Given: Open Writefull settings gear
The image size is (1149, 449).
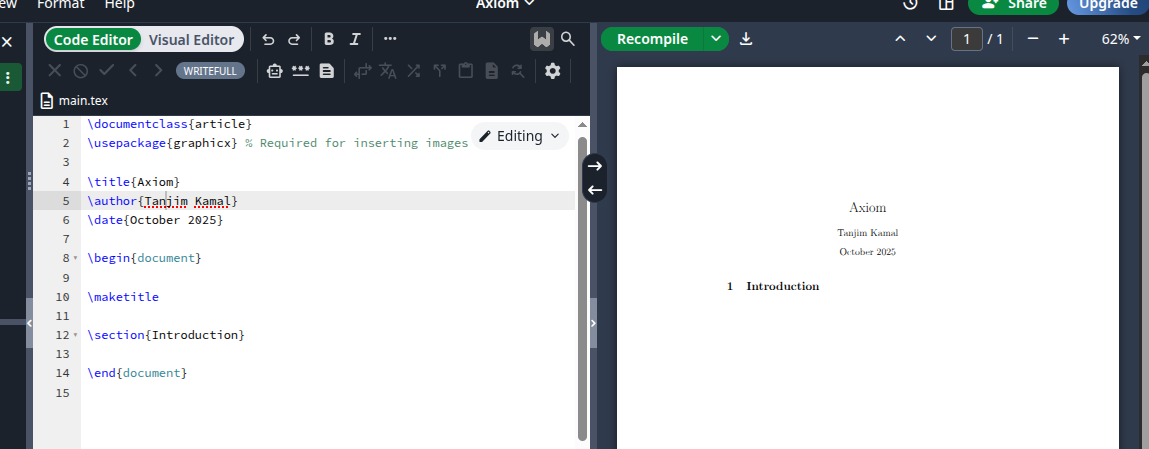Looking at the screenshot, I should coord(553,71).
